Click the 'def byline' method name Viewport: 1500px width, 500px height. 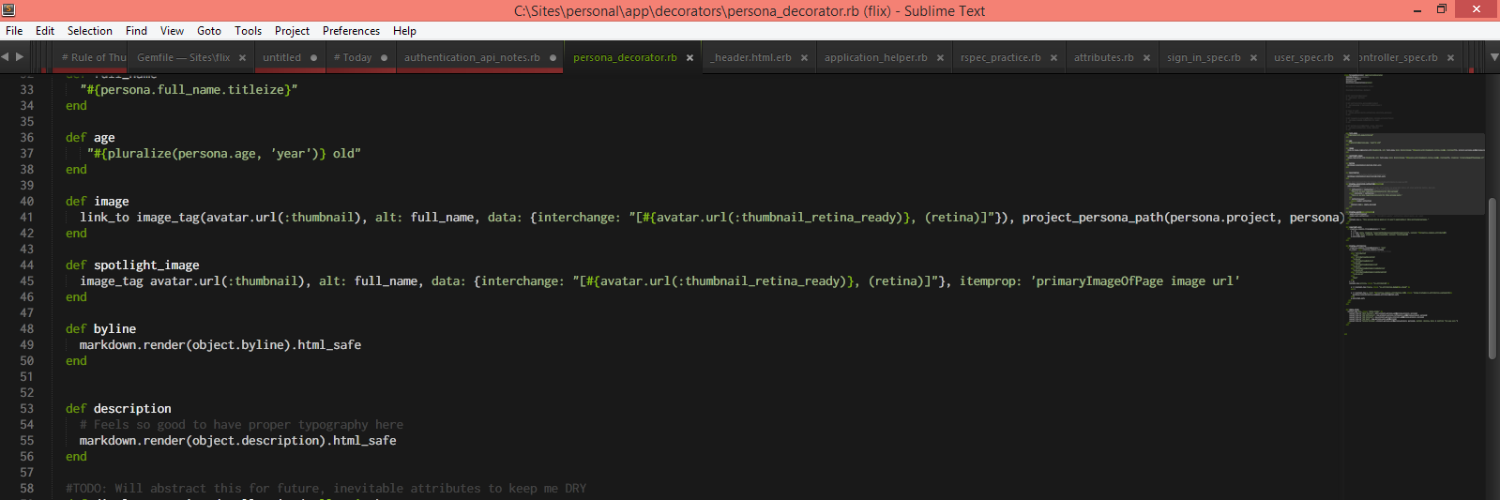tap(114, 328)
